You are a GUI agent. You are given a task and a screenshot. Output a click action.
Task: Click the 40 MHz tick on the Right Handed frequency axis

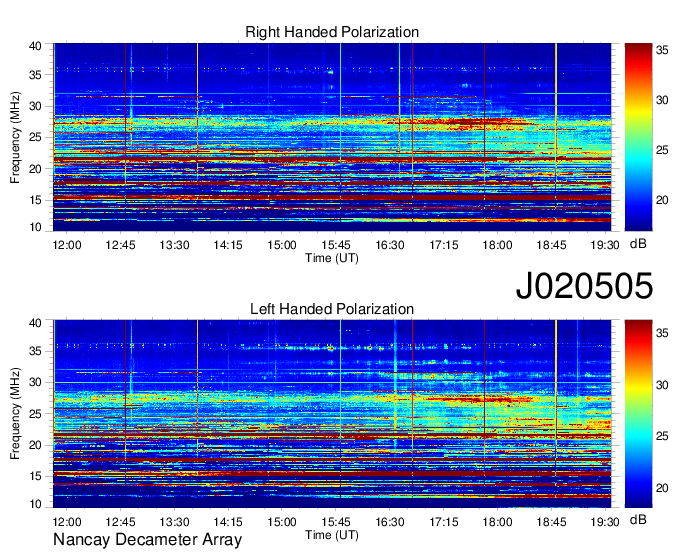point(35,46)
